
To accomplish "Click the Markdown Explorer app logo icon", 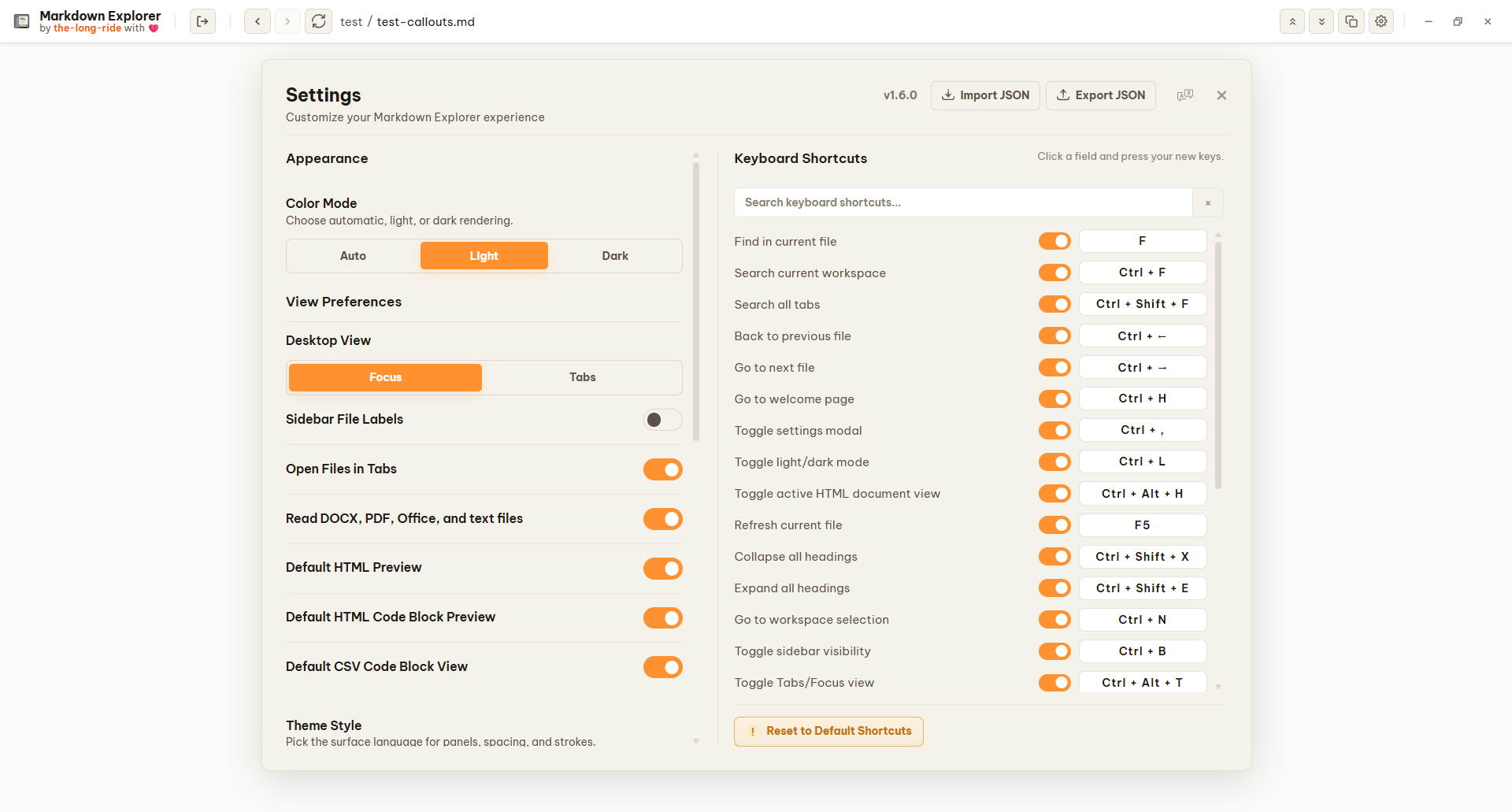I will click(x=22, y=21).
